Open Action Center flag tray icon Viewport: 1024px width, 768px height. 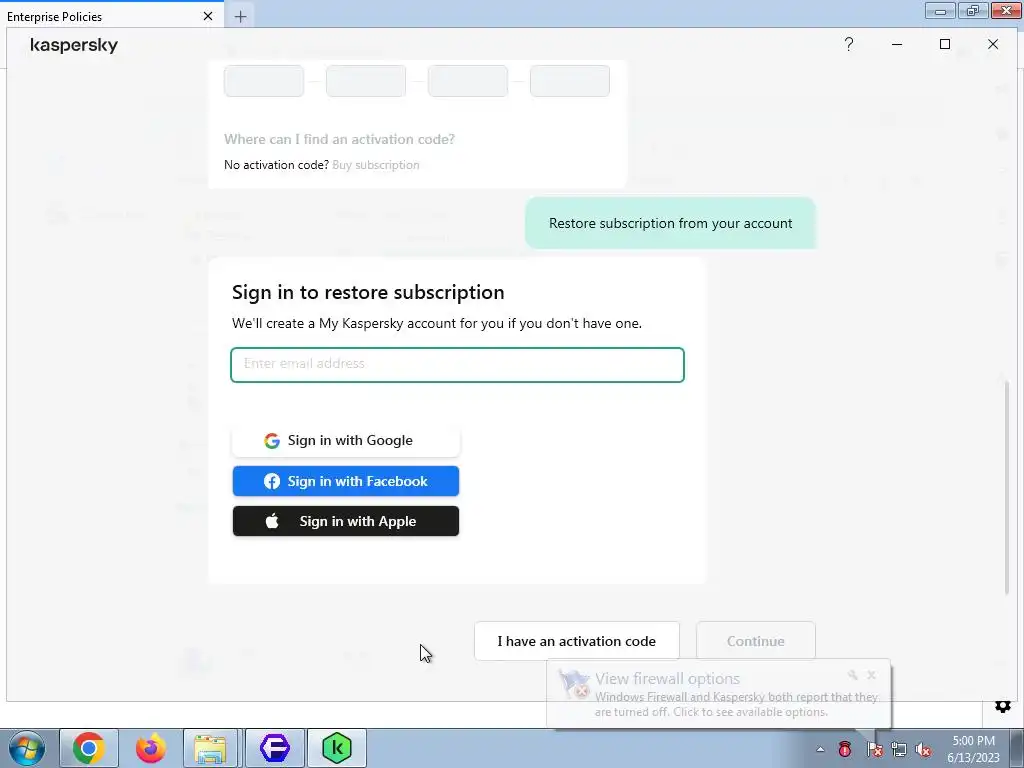(x=874, y=749)
